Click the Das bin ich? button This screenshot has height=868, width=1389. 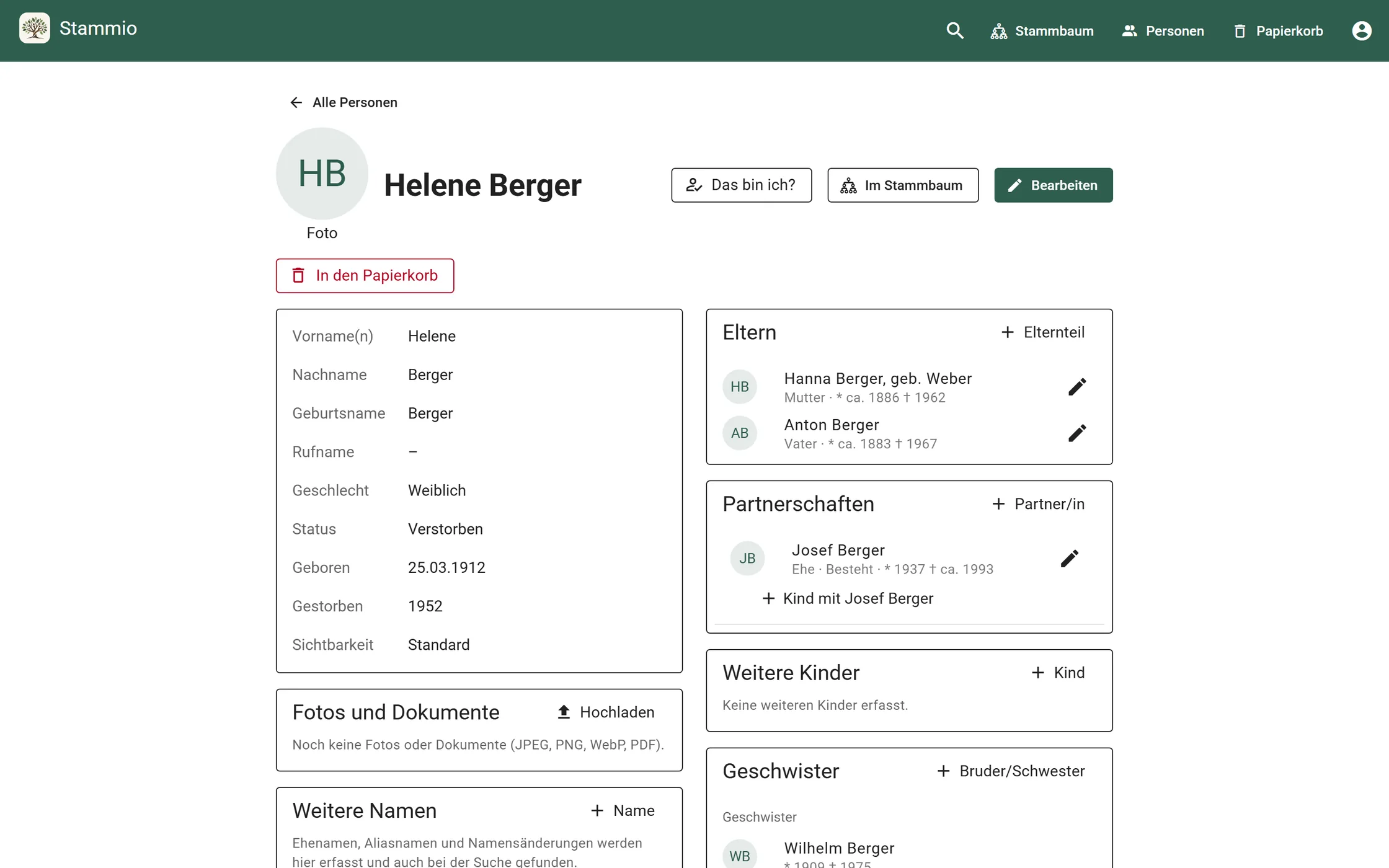click(742, 185)
